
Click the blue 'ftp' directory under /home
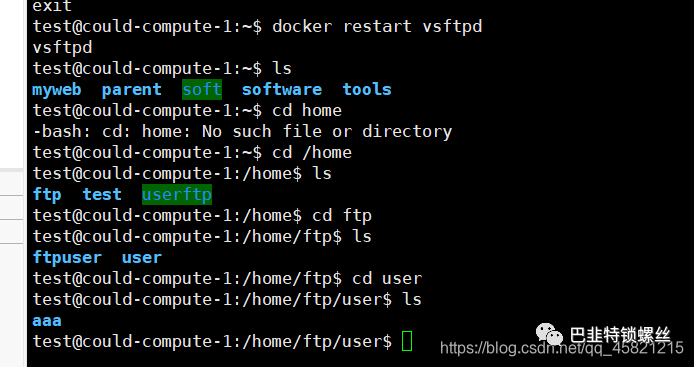click(x=47, y=195)
